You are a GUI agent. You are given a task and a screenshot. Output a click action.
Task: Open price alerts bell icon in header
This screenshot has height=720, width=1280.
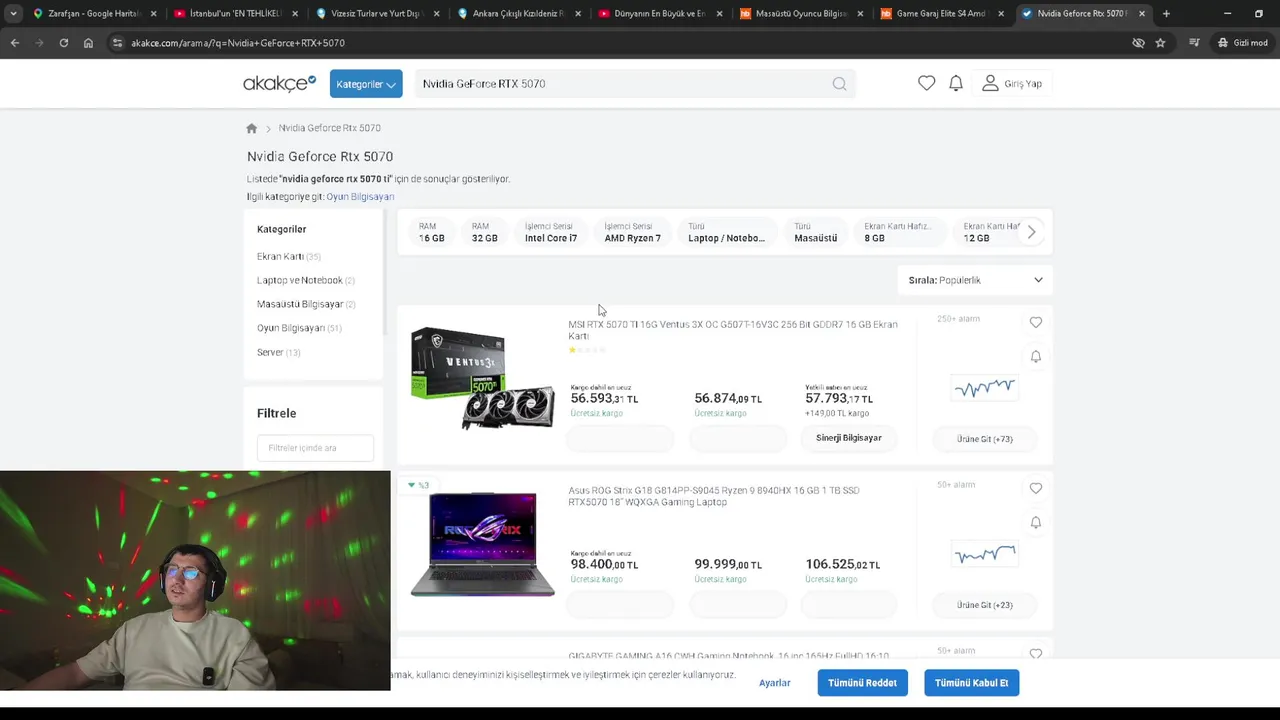click(956, 84)
